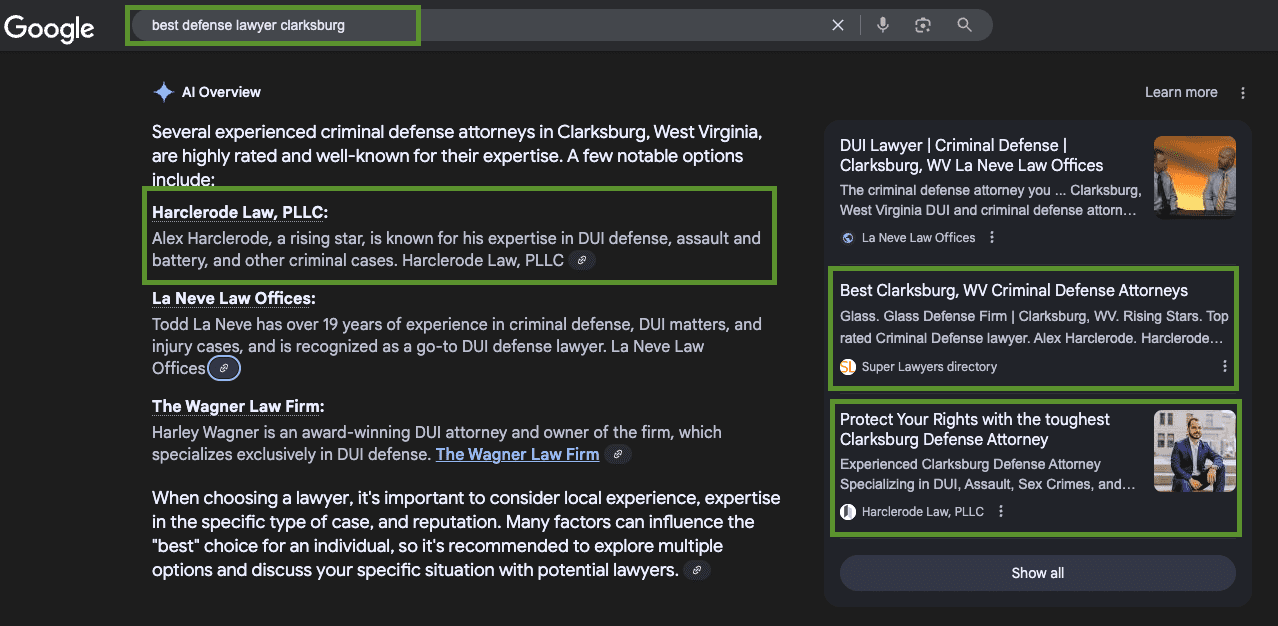Click the Learn more link
This screenshot has height=626, width=1278.
coord(1181,92)
